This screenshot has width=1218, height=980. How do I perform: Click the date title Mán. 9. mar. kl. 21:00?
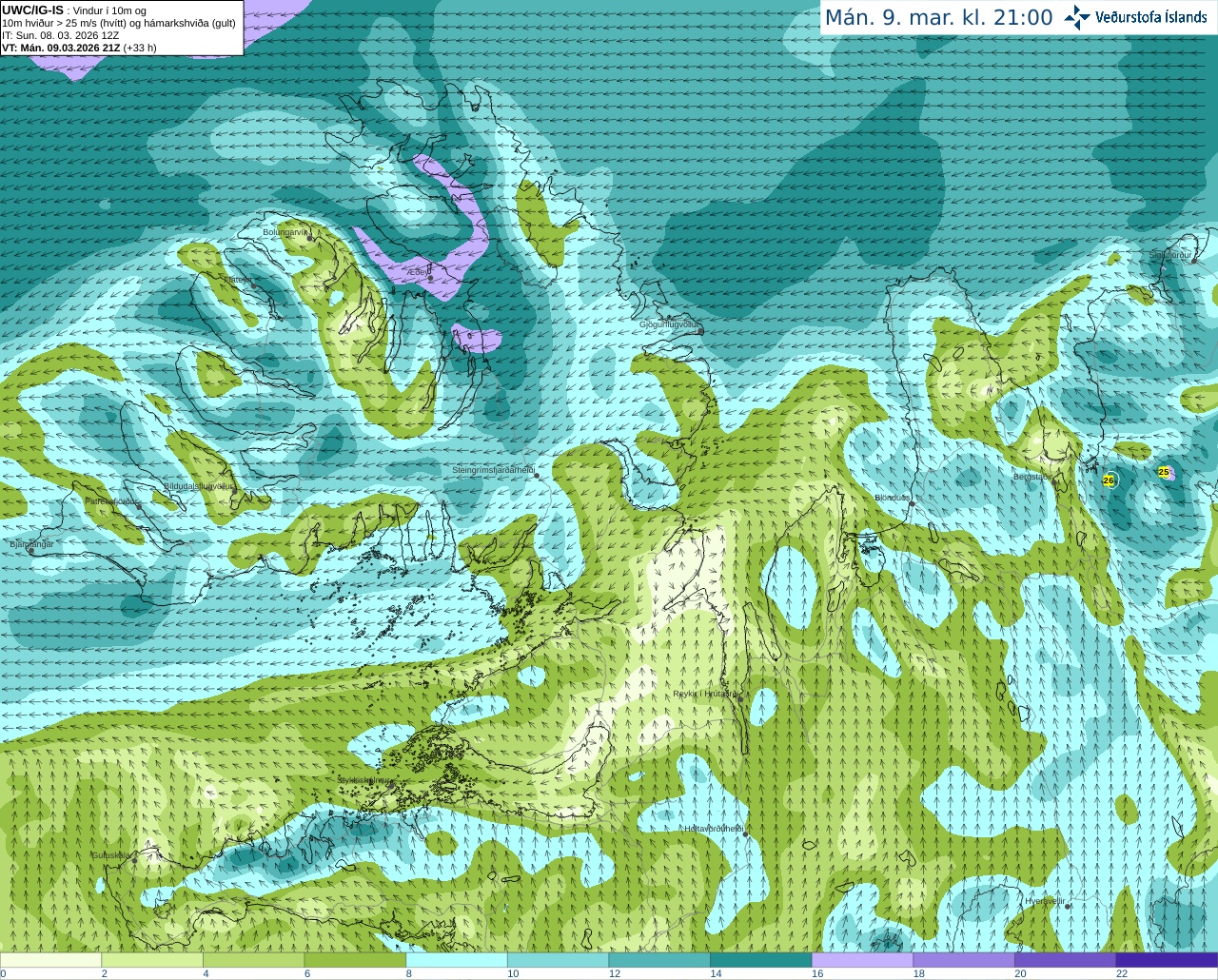click(938, 18)
